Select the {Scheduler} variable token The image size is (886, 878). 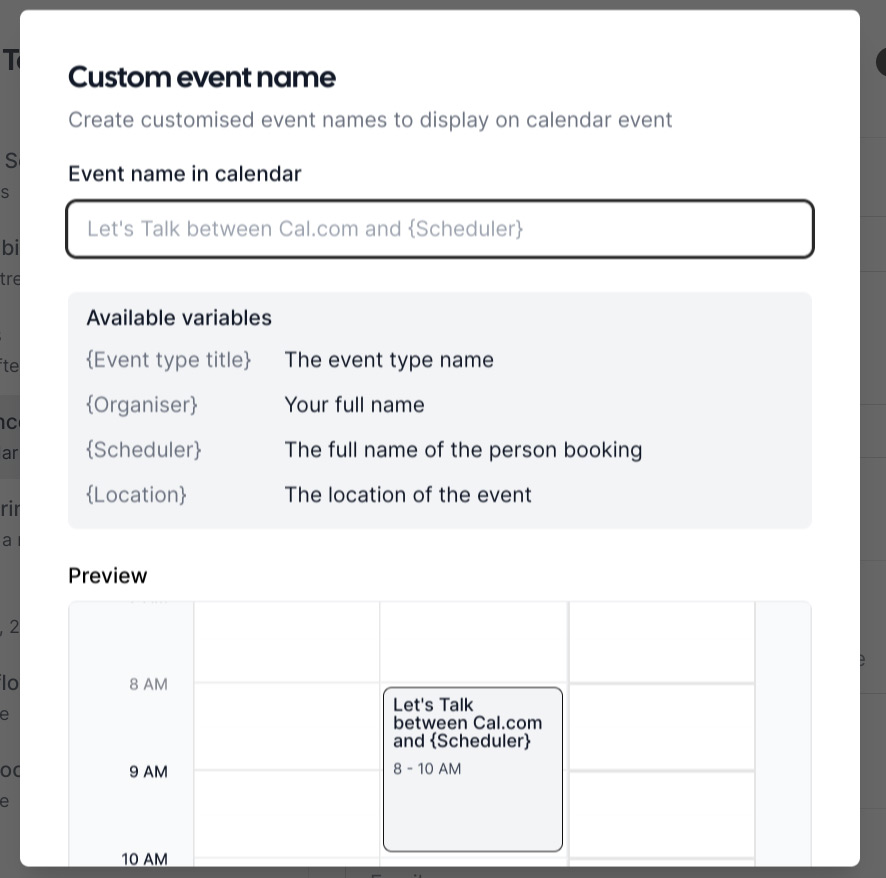tap(144, 450)
